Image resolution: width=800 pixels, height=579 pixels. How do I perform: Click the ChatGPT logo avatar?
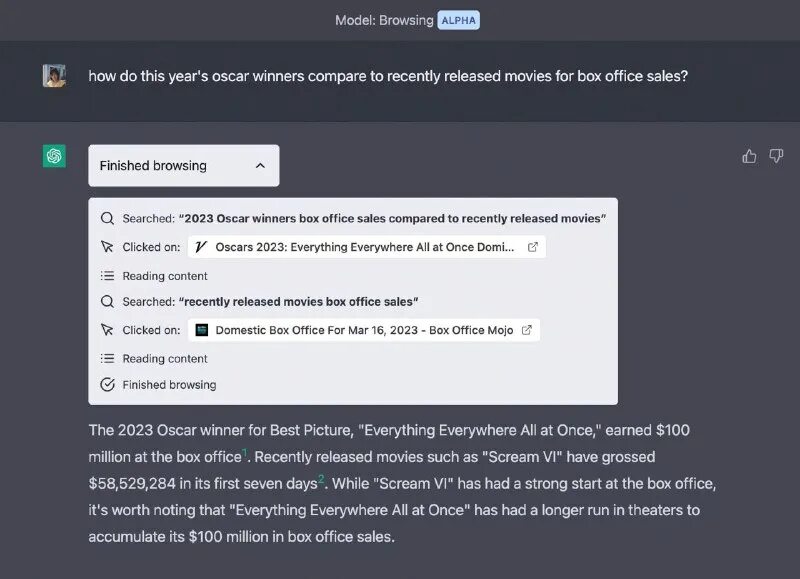pos(54,156)
